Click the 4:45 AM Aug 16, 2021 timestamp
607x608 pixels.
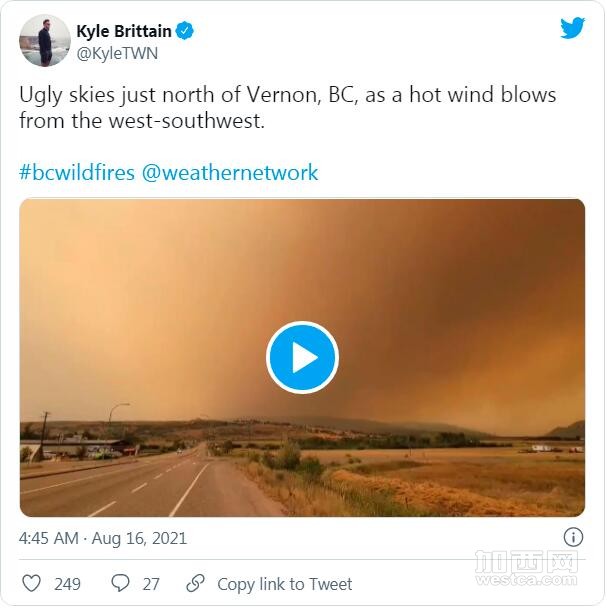[x=103, y=538]
